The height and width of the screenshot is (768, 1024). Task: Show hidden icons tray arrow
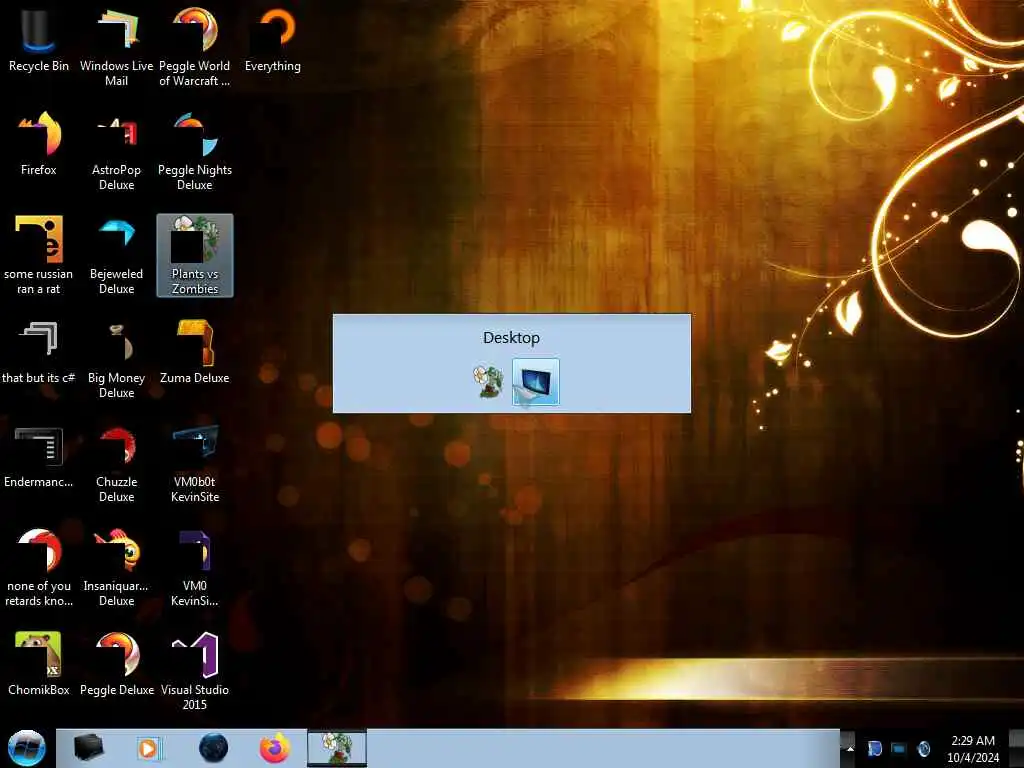[x=850, y=748]
